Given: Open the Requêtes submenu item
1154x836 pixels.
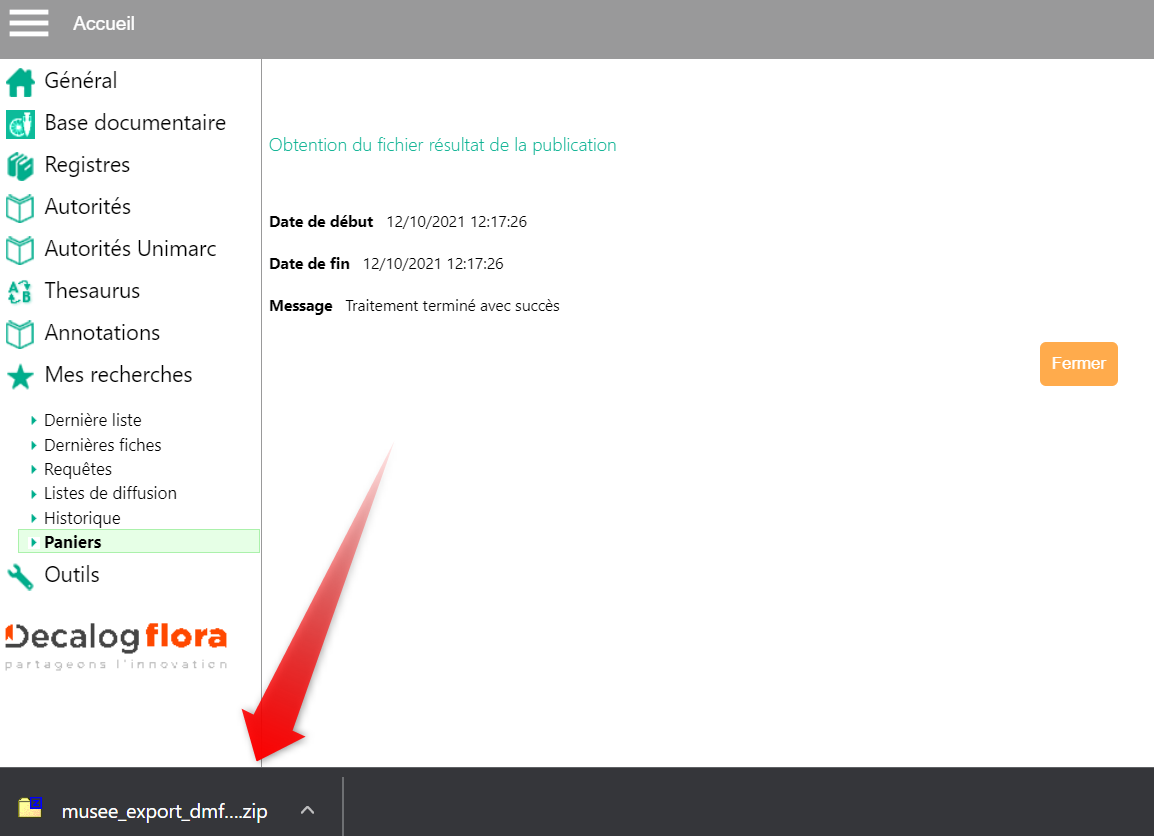Looking at the screenshot, I should pos(78,469).
